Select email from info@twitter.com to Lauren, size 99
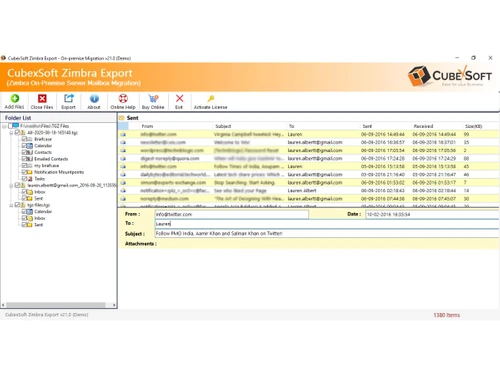500x375 pixels. click(308, 134)
